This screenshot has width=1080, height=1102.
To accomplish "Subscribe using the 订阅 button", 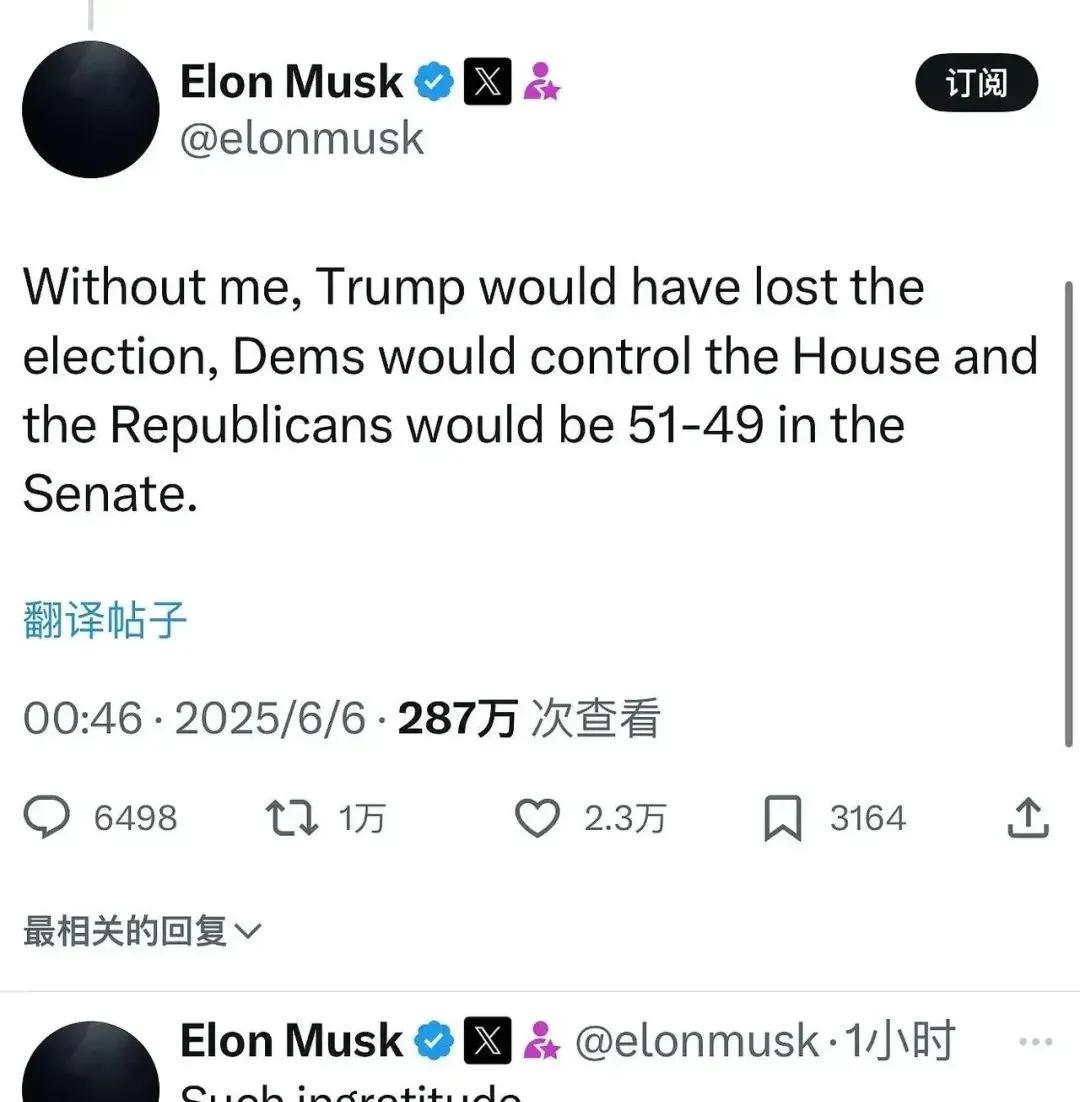I will tap(977, 82).
